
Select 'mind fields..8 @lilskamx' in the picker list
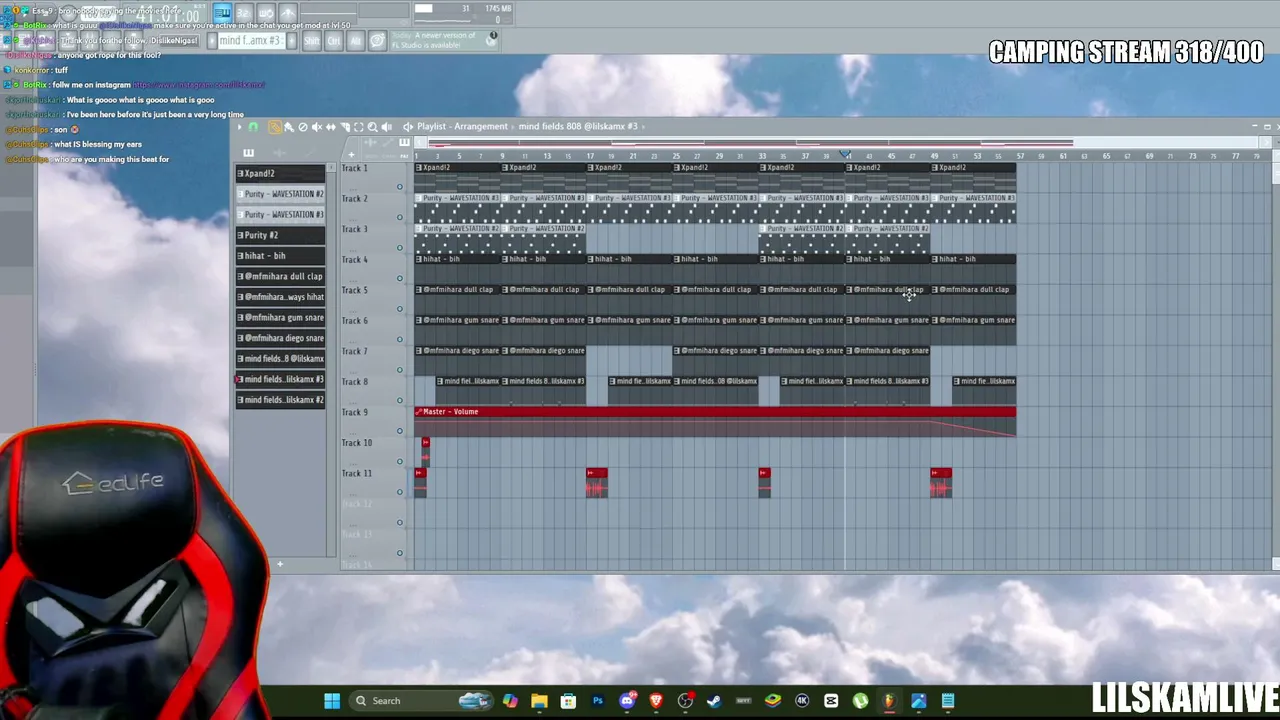tap(280, 359)
